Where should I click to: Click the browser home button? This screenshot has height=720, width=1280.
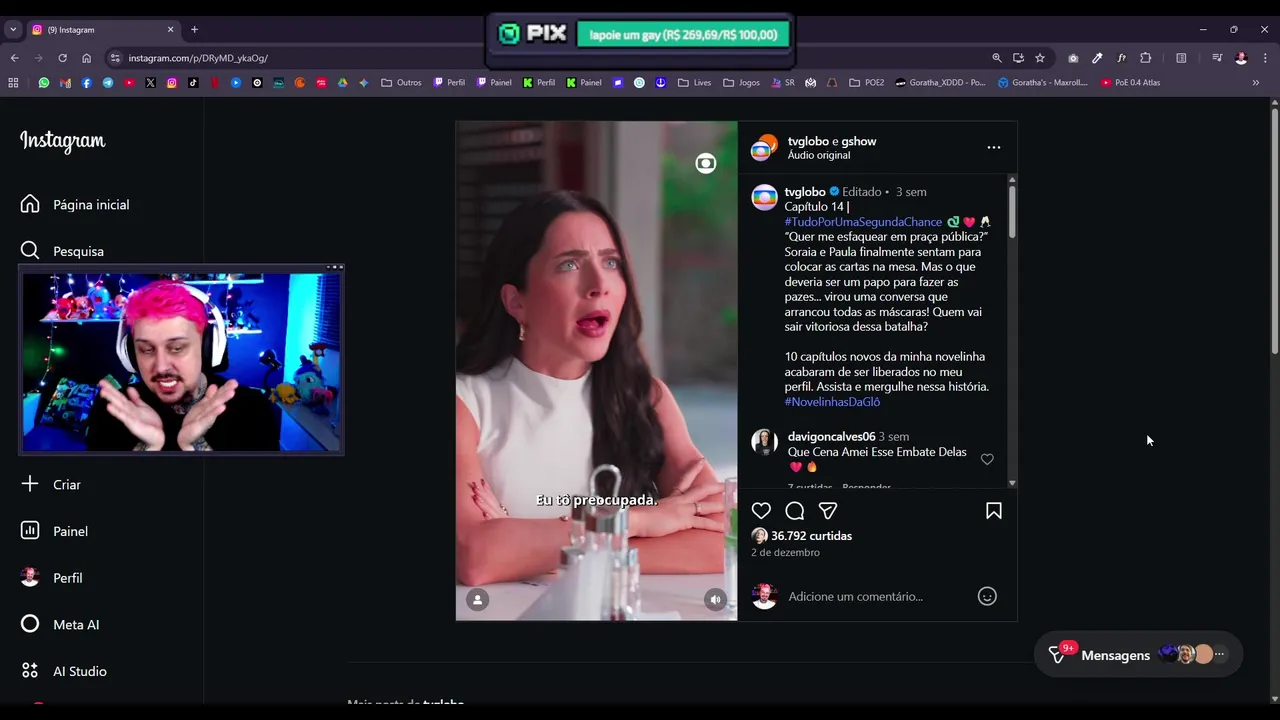pyautogui.click(x=87, y=58)
